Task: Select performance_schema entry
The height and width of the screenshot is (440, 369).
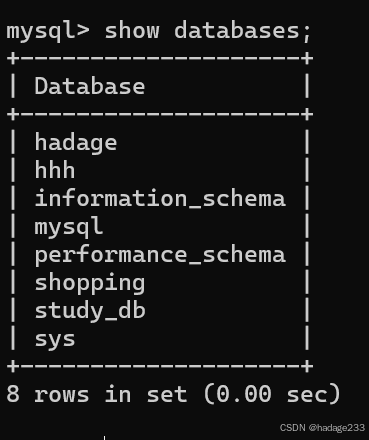Action: pos(160,255)
